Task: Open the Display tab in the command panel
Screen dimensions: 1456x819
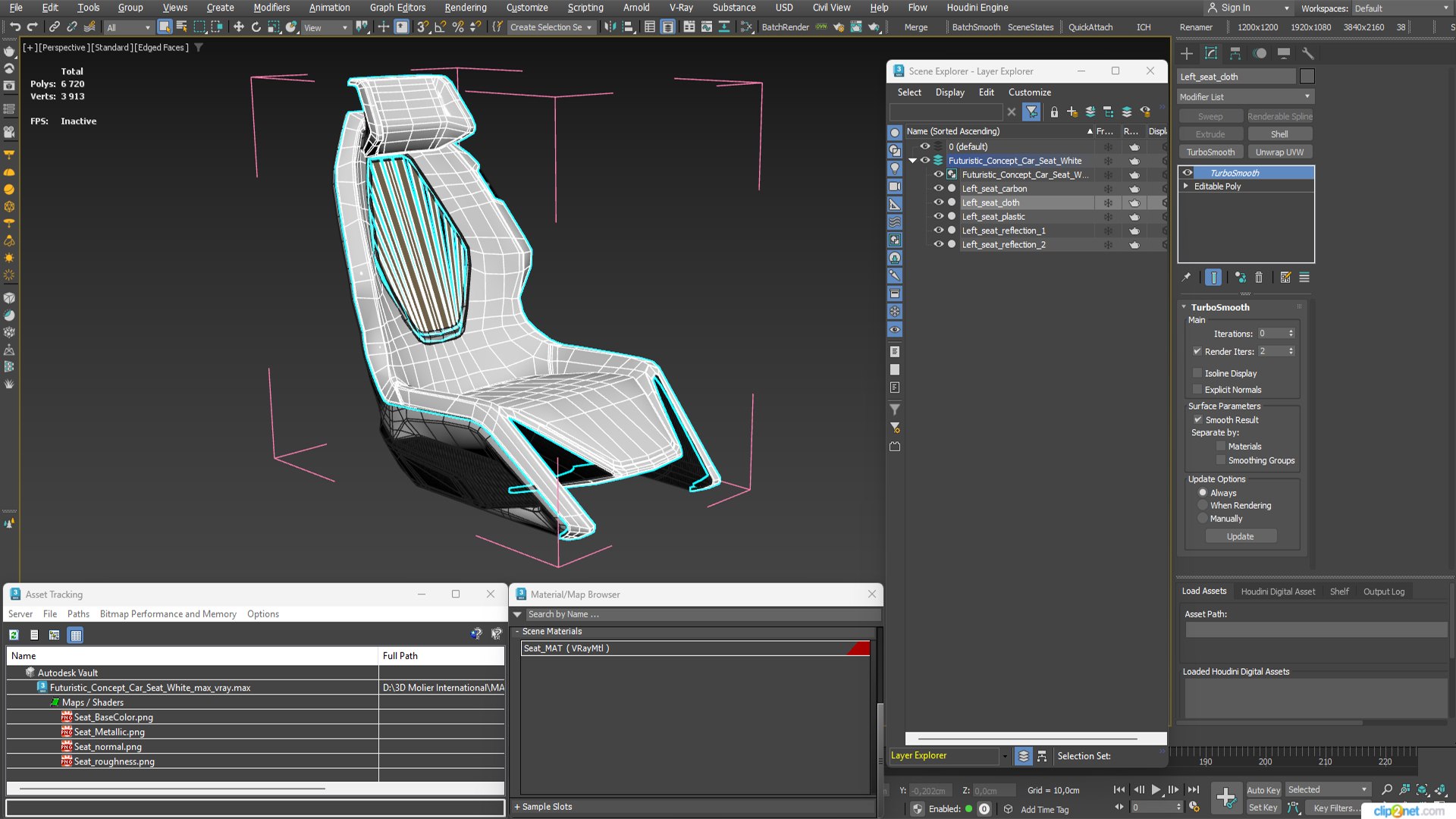Action: tap(1284, 53)
